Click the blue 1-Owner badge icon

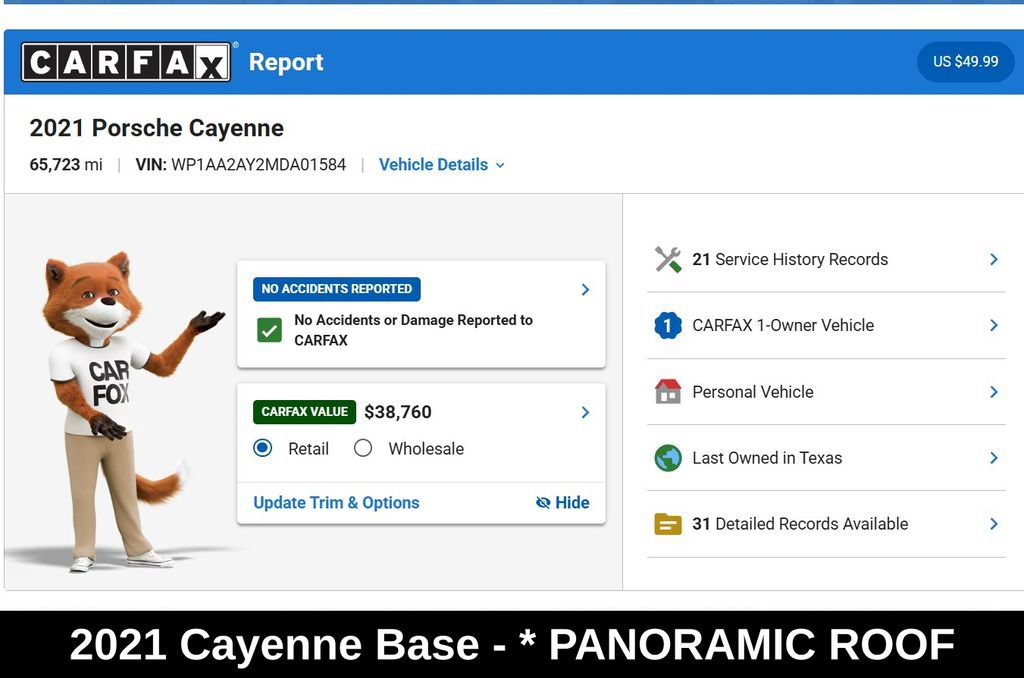point(667,325)
